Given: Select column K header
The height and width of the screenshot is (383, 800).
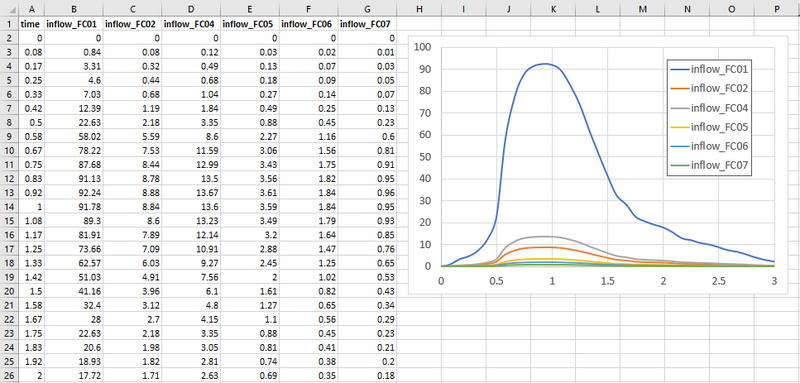Looking at the screenshot, I should click(553, 9).
